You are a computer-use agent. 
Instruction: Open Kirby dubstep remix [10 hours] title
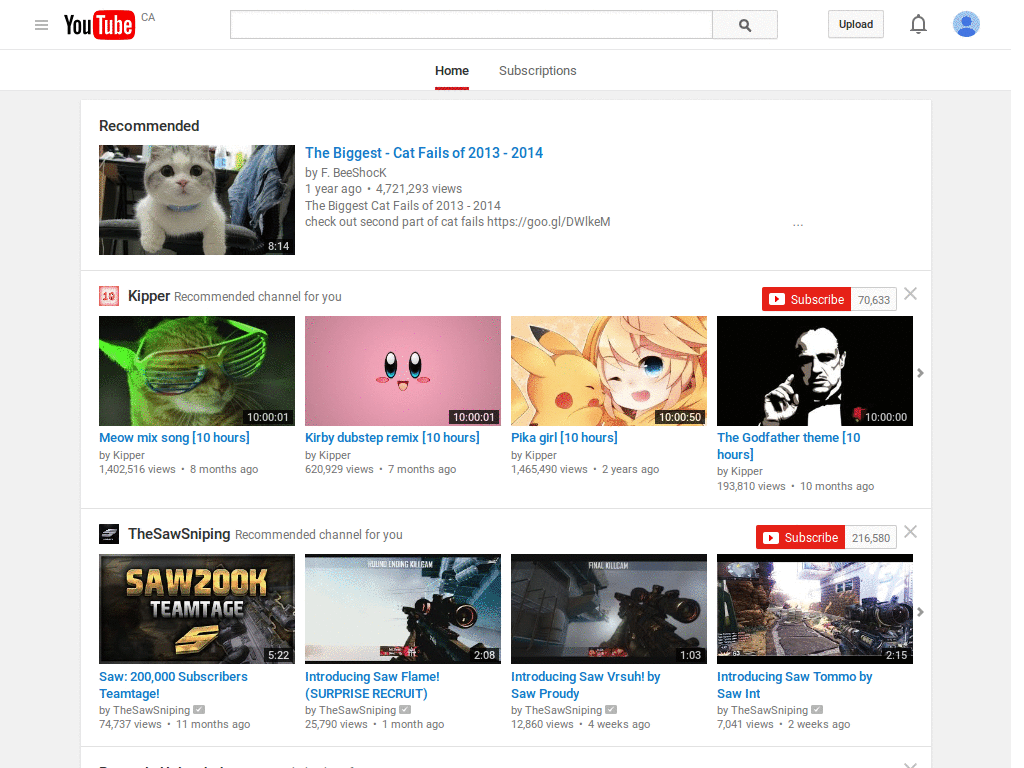[392, 438]
